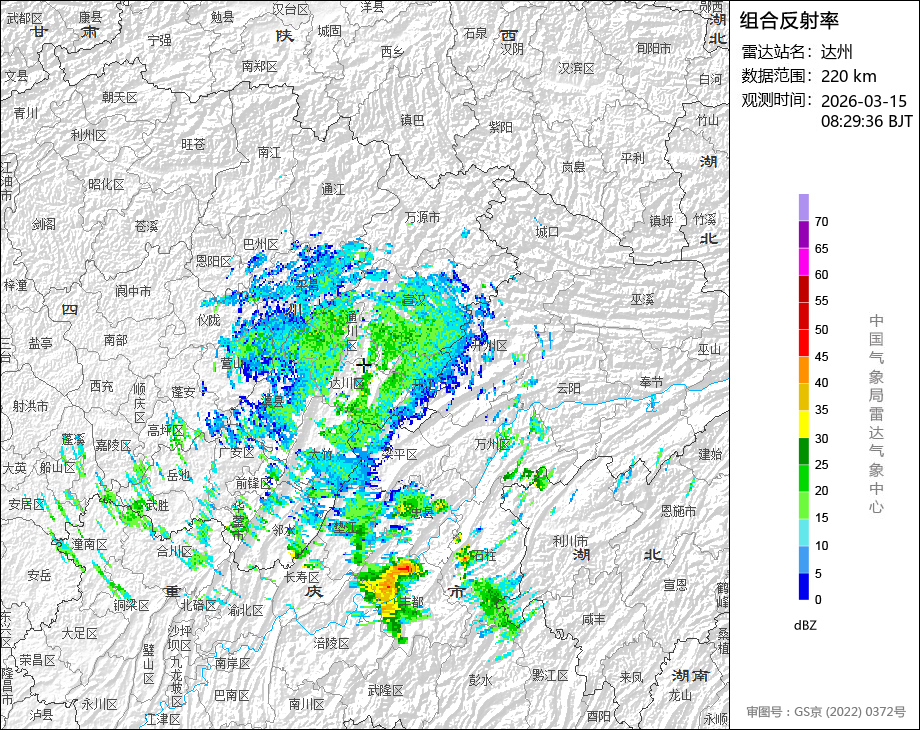Click the '45' colorbar tick label
The height and width of the screenshot is (730, 920).
click(821, 357)
